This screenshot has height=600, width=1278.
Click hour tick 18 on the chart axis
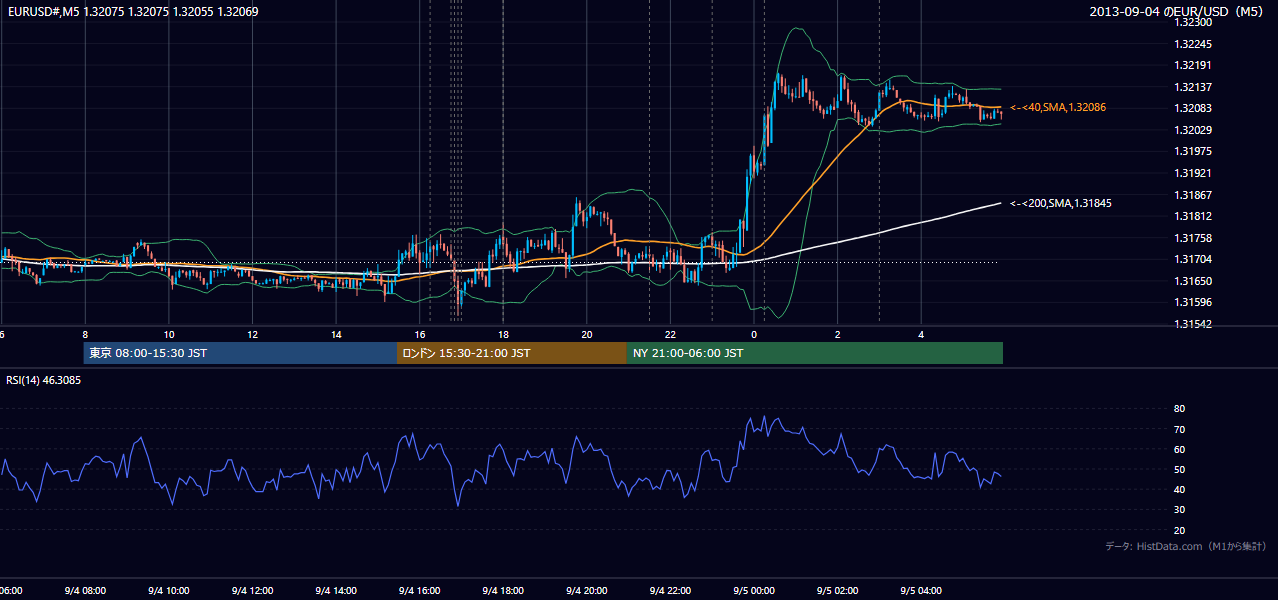(x=503, y=334)
